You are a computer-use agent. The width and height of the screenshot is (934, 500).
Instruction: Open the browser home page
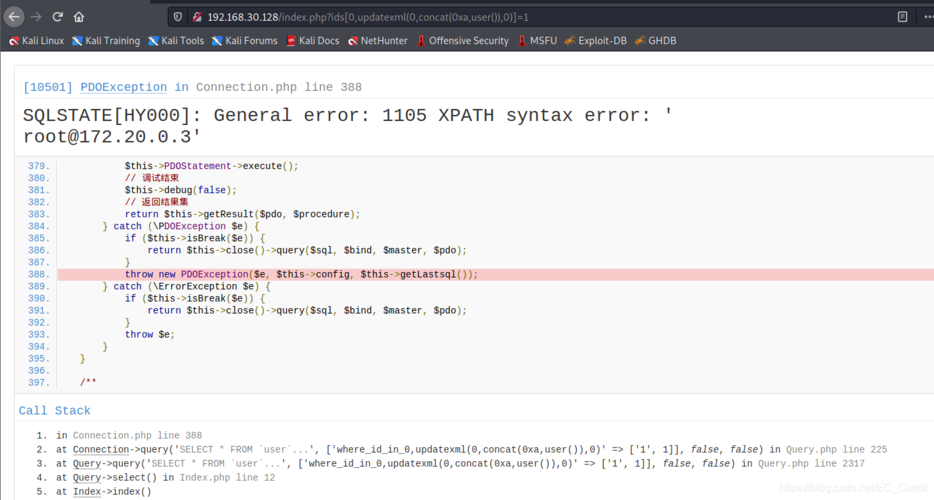(79, 17)
